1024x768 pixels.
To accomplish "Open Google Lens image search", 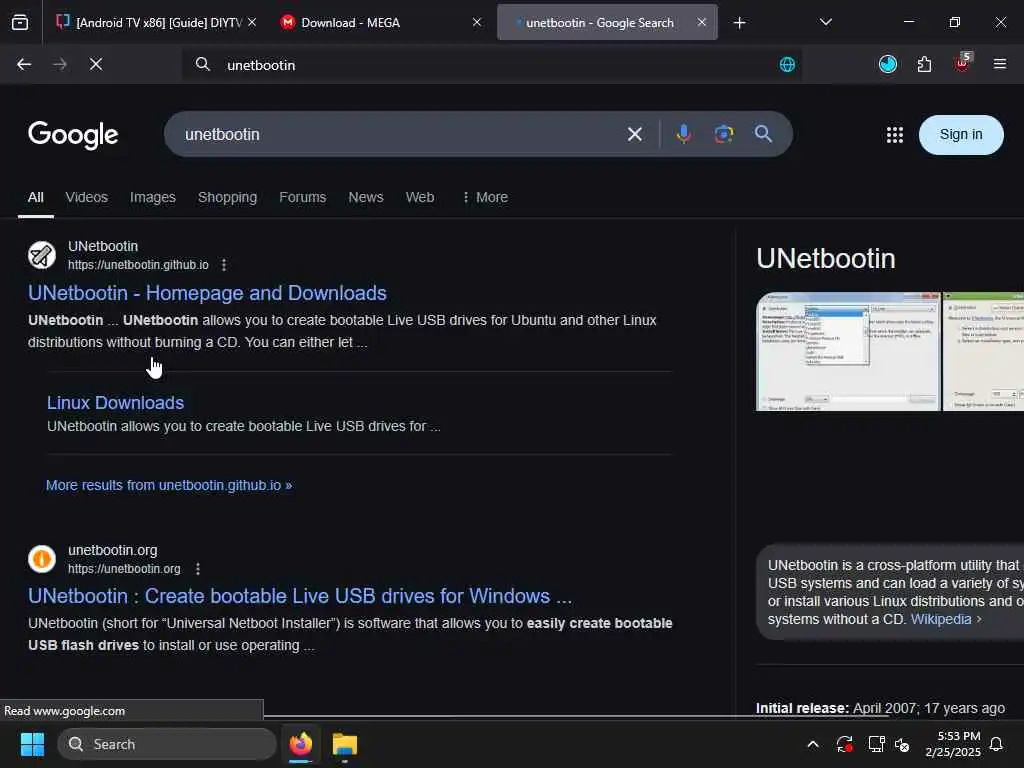I will [x=724, y=134].
